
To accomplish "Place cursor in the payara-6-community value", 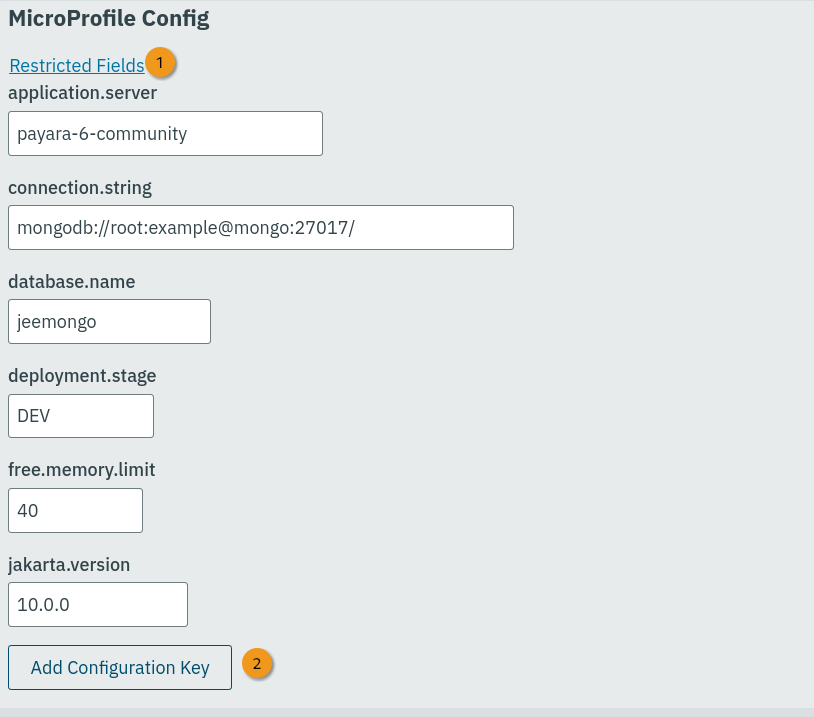I will click(x=102, y=133).
